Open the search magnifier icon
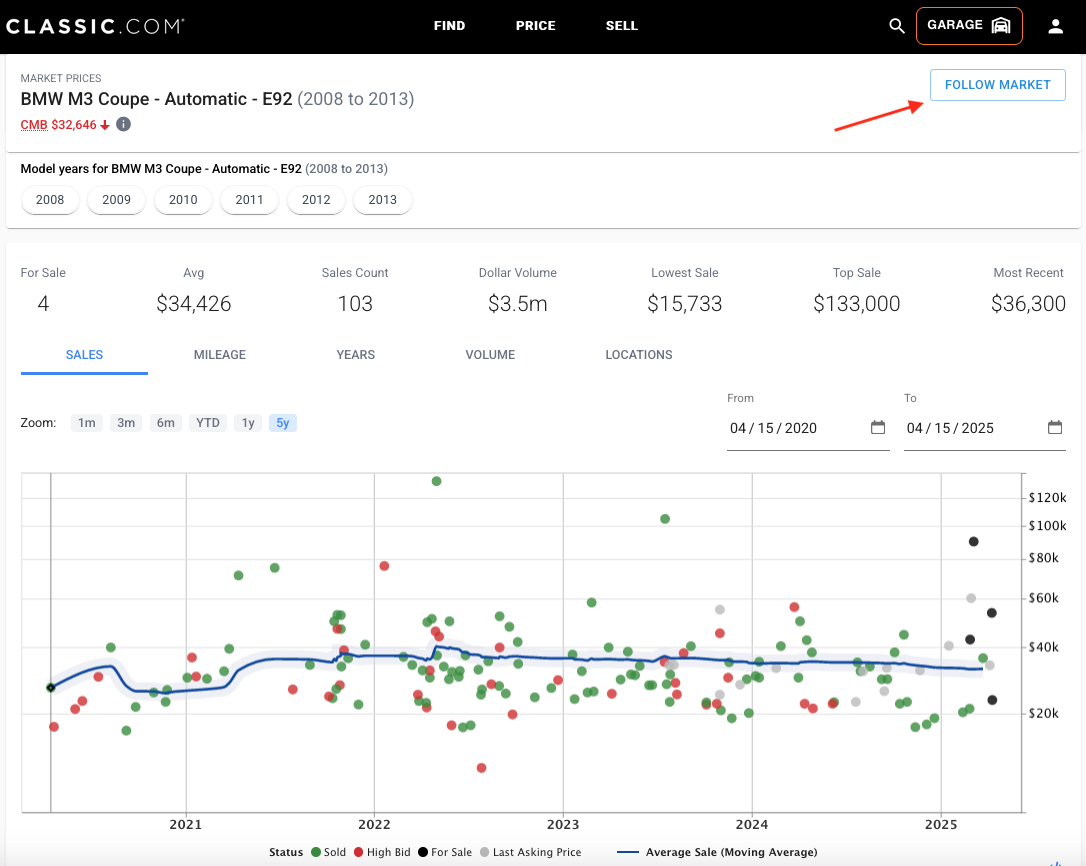Viewport: 1086px width, 866px height. [896, 26]
